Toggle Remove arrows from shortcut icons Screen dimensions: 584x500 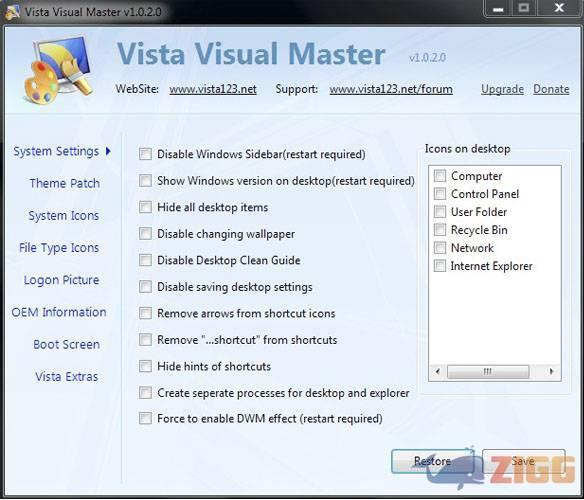pos(145,313)
